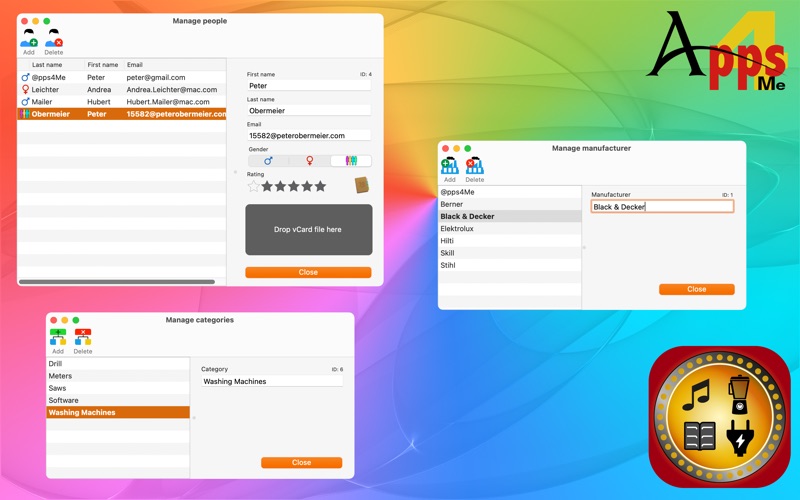Viewport: 800px width, 500px height.
Task: Select Black & Decker in manufacturer list
Action: [x=510, y=216]
